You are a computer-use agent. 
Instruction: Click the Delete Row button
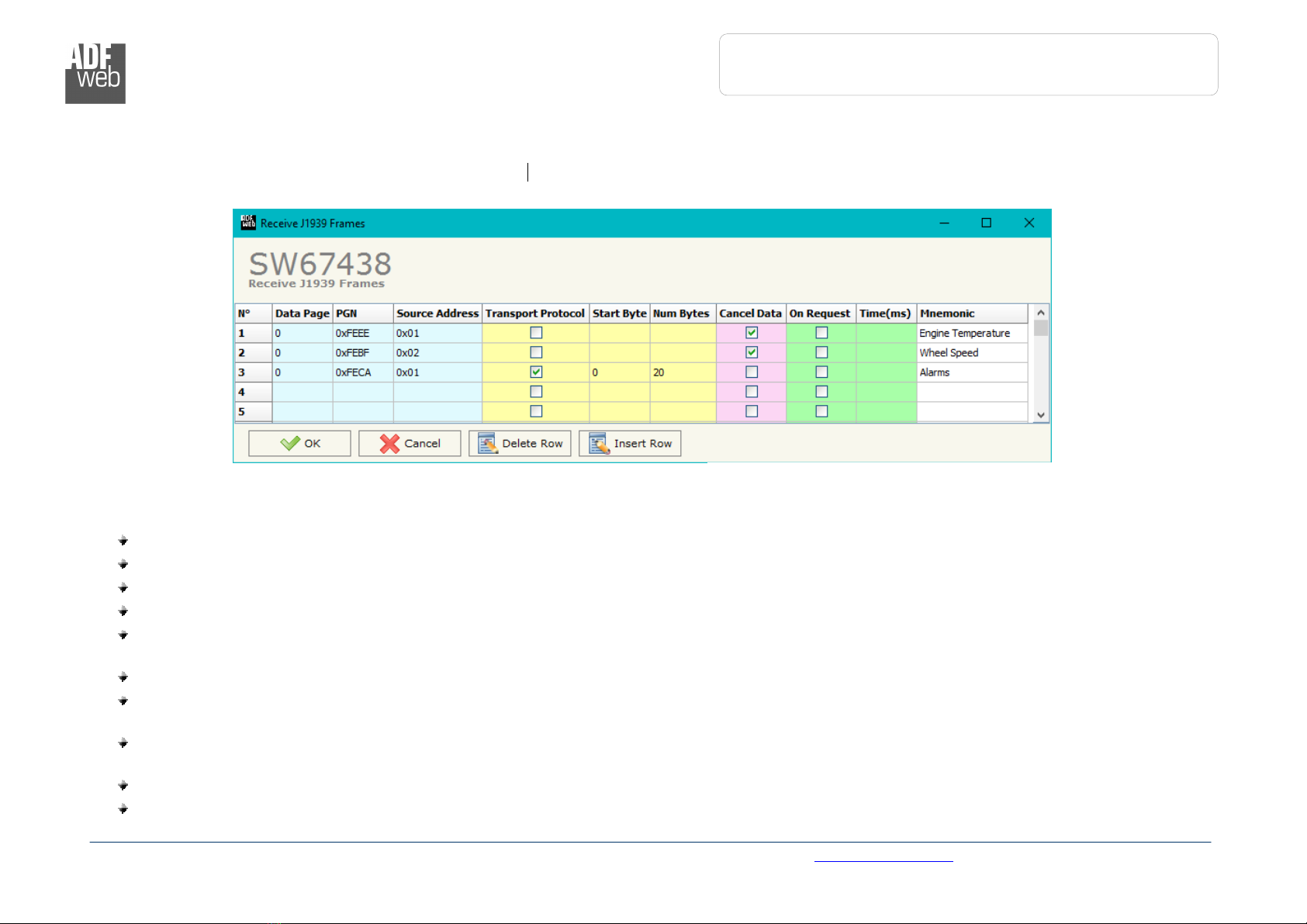(520, 443)
